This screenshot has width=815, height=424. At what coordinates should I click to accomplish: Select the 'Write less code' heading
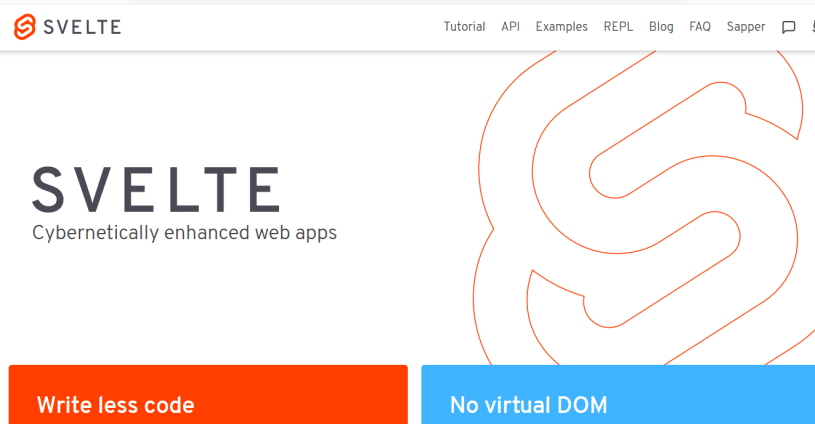tap(115, 405)
